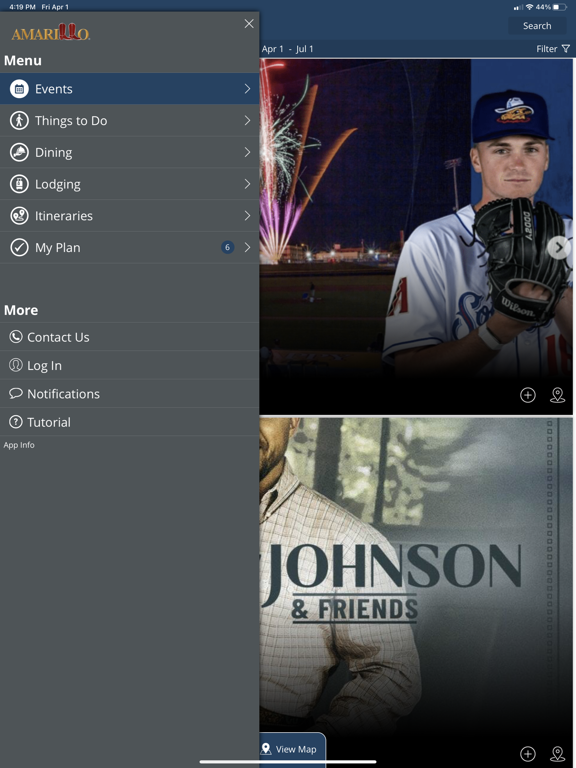Show baseball event location with map pin icon
Image resolution: width=576 pixels, height=768 pixels.
pyautogui.click(x=557, y=395)
